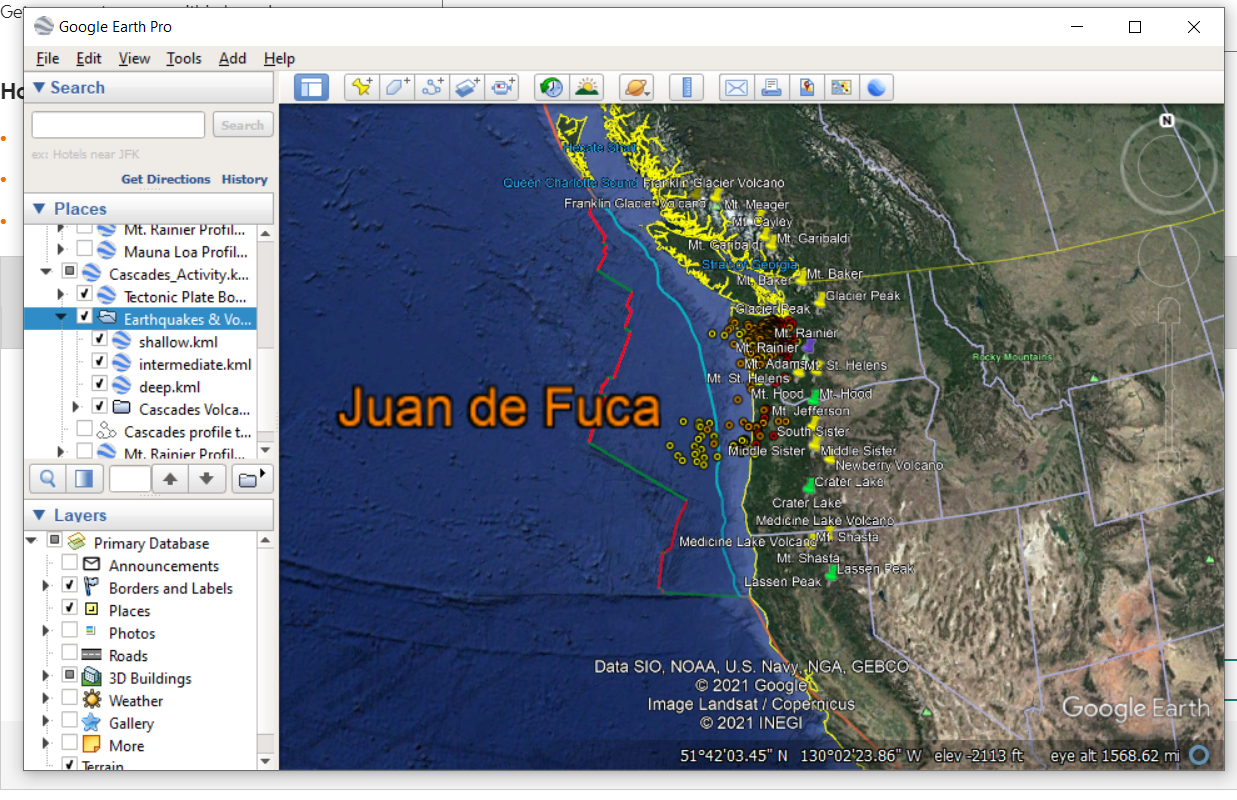Click the Email envelope icon
The image size is (1237, 800).
736,87
